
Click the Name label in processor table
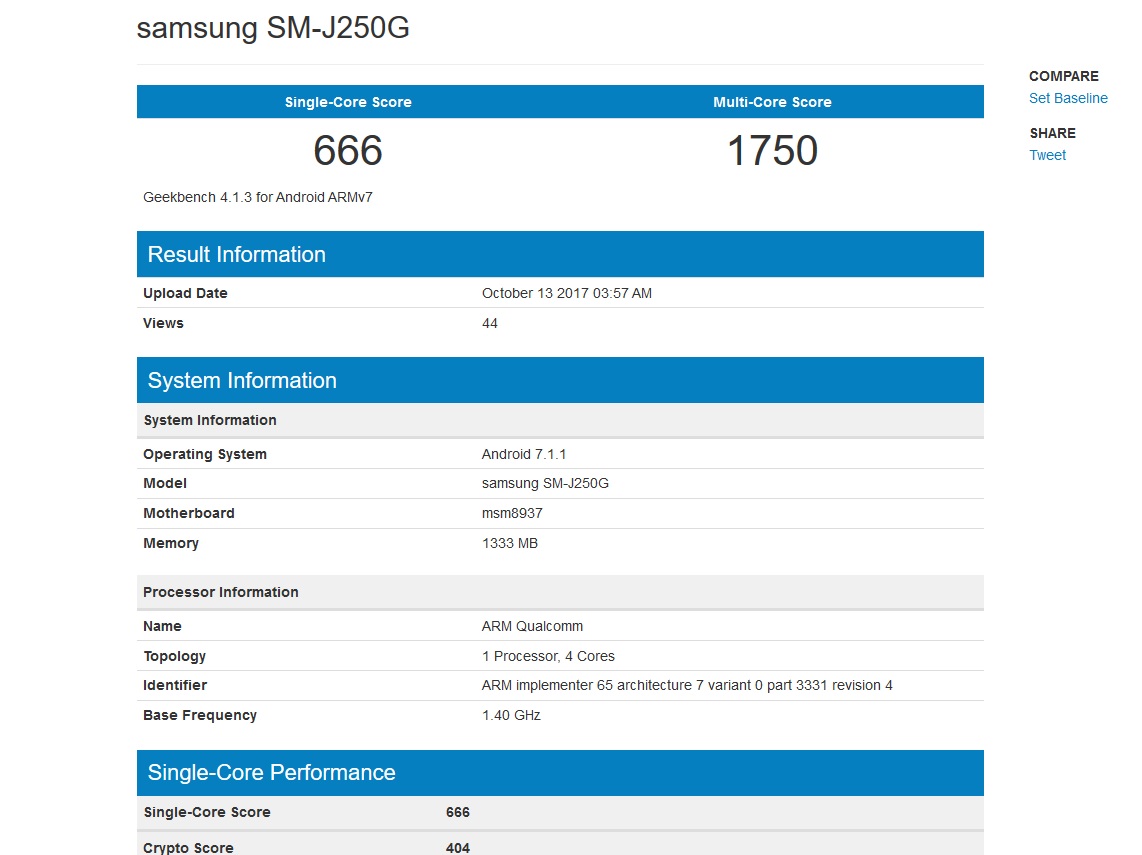point(162,626)
